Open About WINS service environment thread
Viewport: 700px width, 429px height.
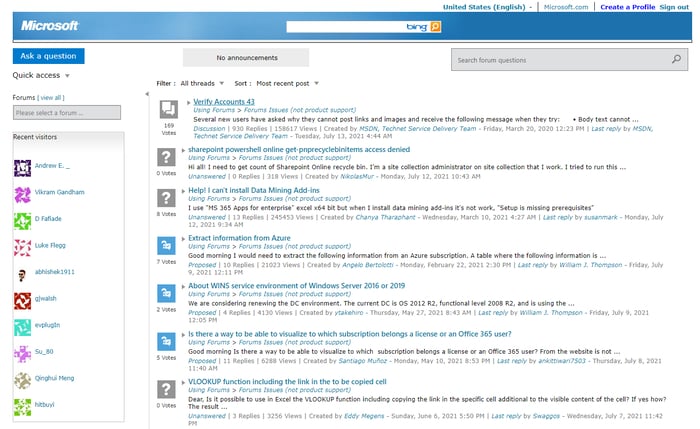point(296,286)
